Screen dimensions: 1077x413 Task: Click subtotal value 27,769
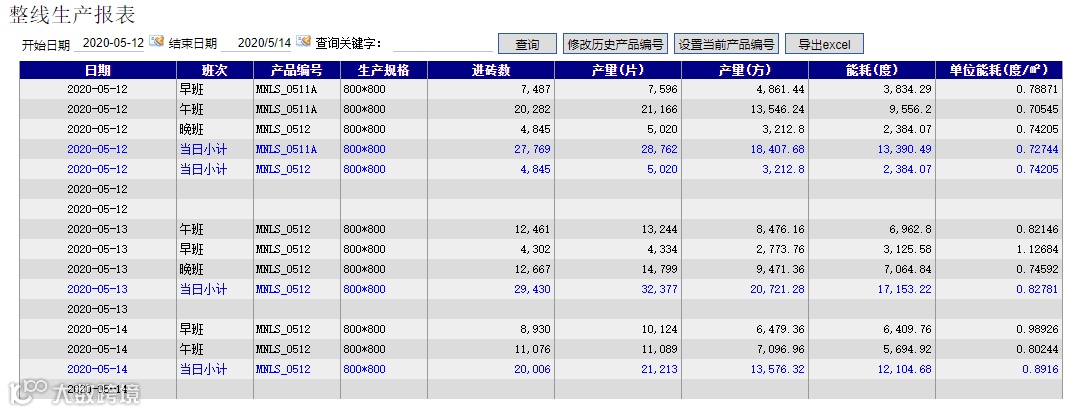[533, 149]
